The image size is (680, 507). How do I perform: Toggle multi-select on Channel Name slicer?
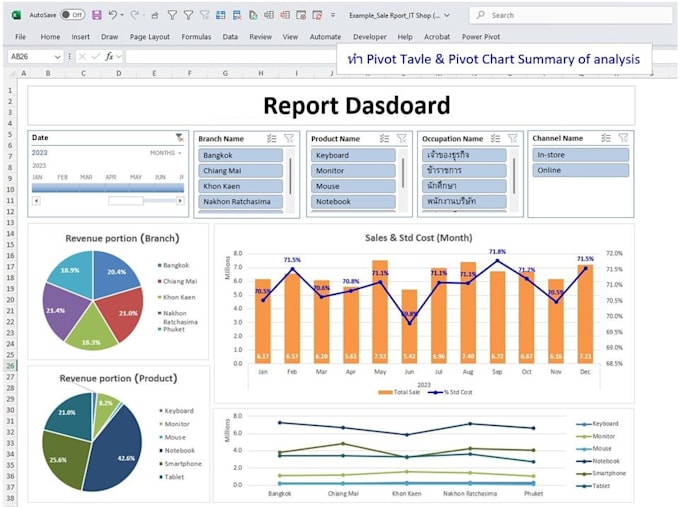tap(606, 138)
